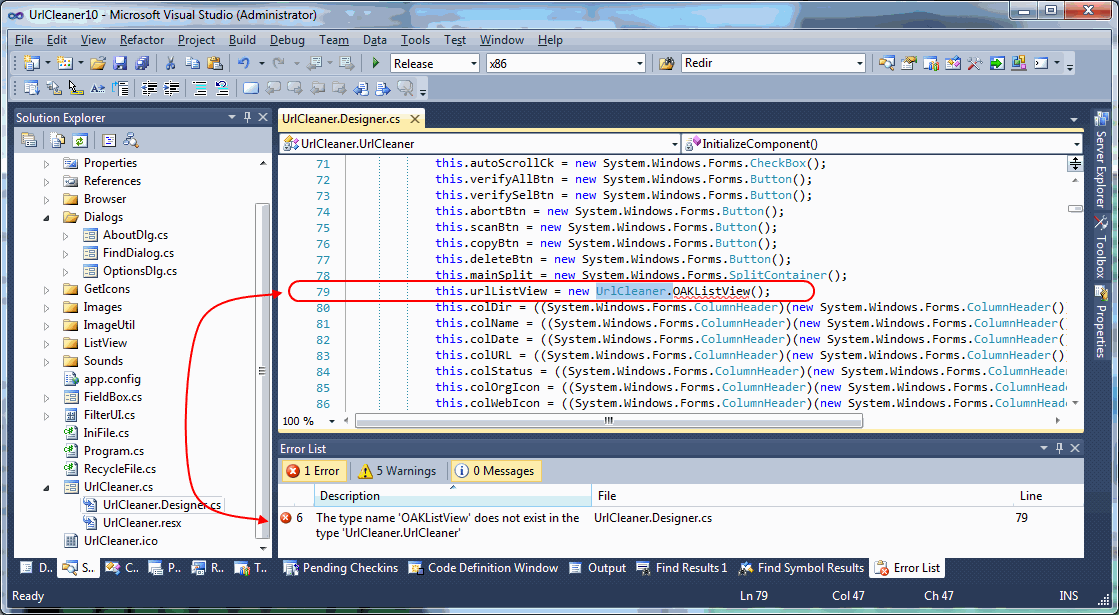Click View Class Diagram icon in Solution Explorer

[131, 140]
